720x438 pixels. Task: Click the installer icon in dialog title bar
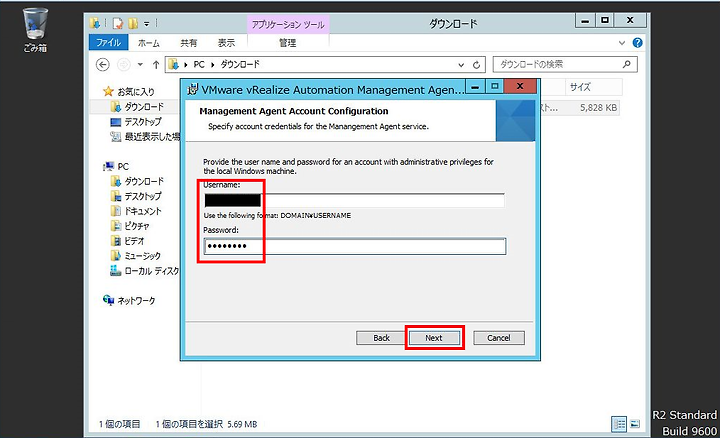tap(193, 89)
